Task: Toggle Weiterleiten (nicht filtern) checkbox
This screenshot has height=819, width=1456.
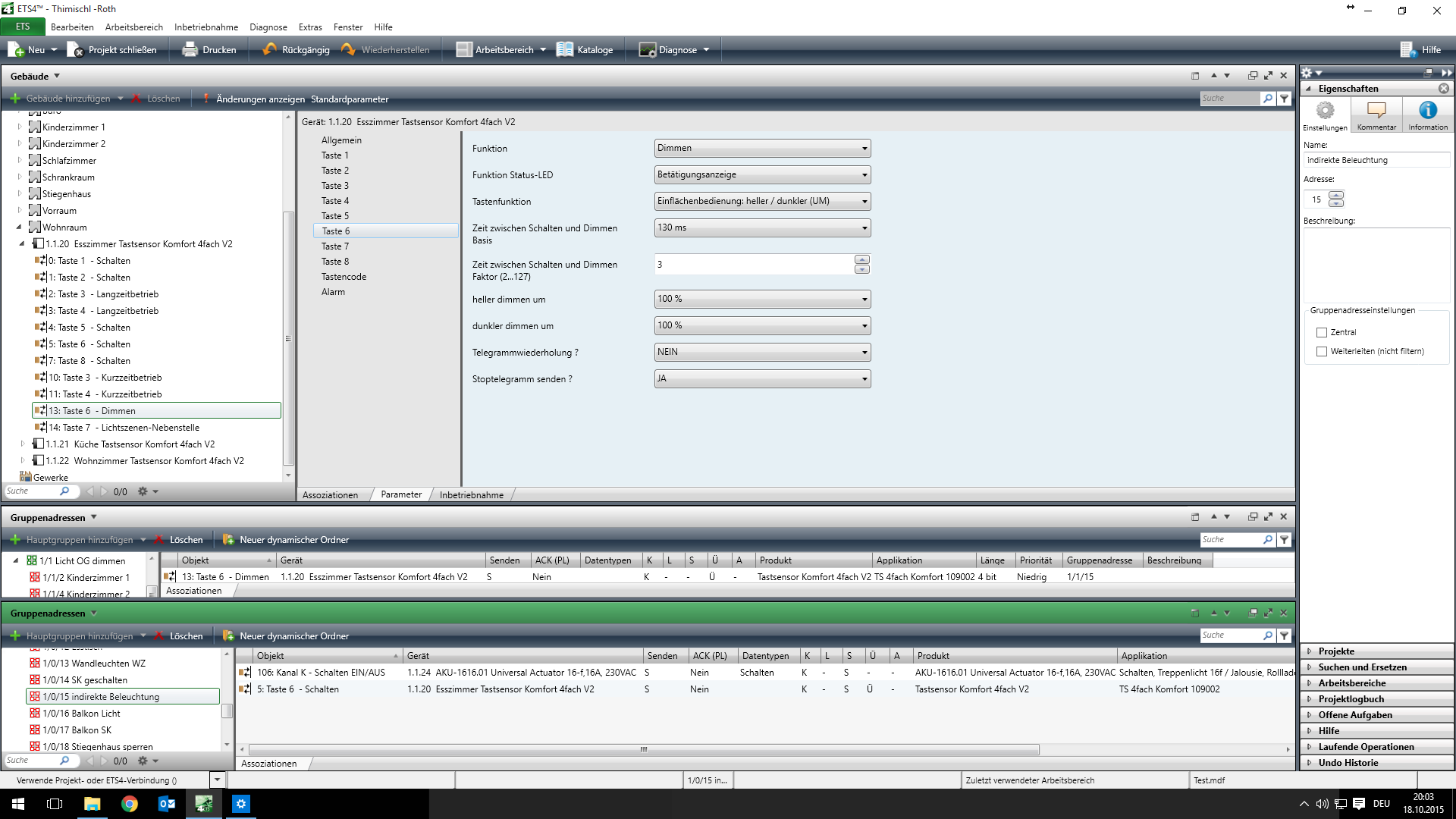Action: pyautogui.click(x=1322, y=352)
